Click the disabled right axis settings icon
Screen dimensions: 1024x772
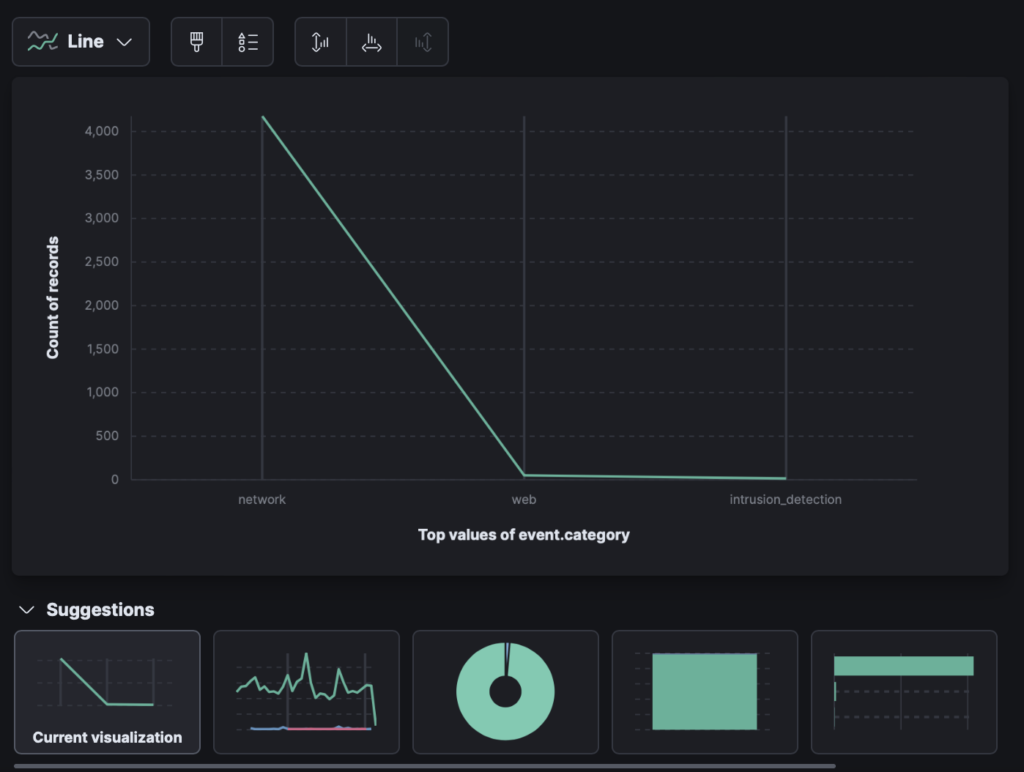pos(423,42)
